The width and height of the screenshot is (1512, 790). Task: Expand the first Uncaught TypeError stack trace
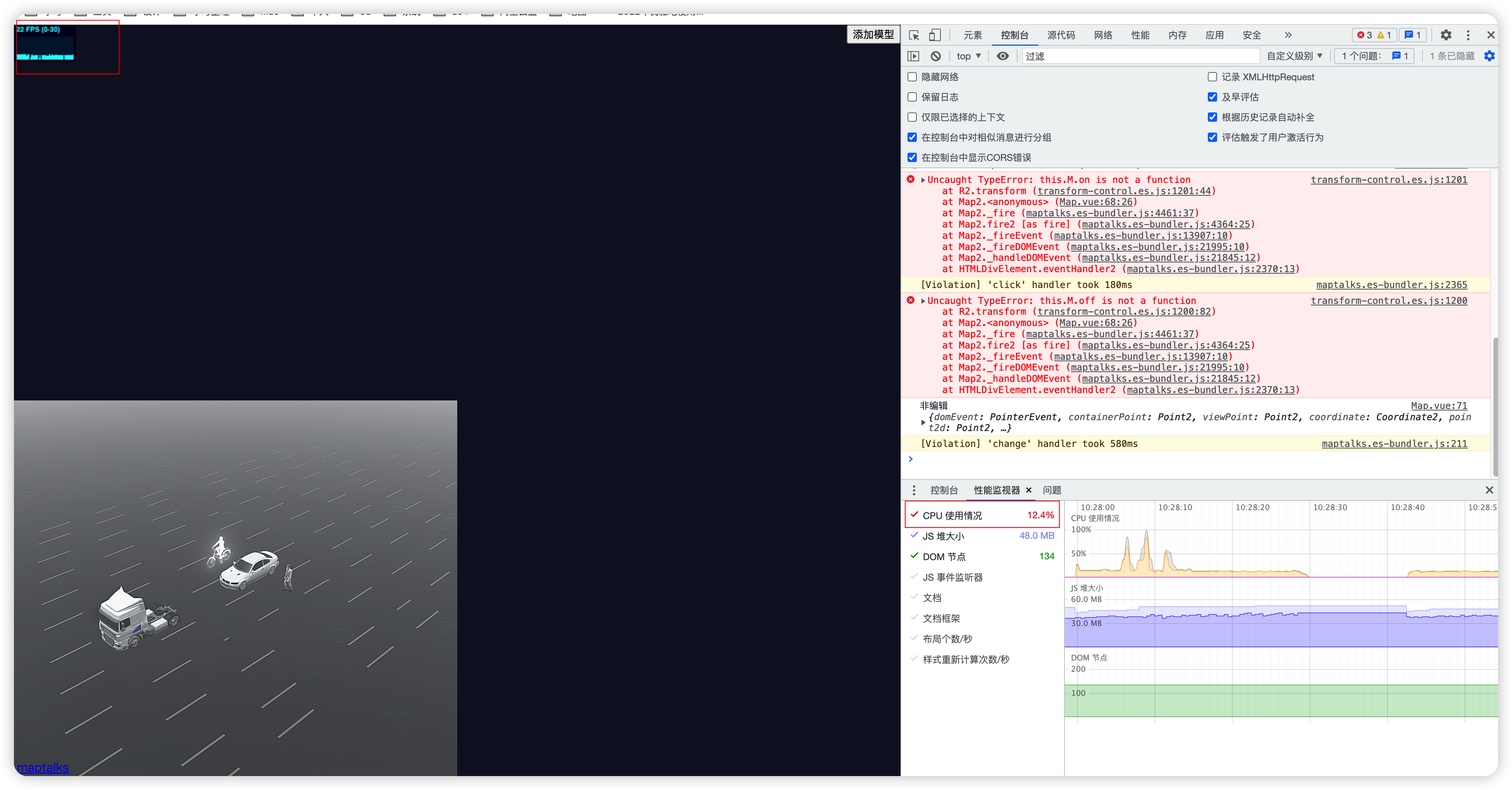tap(923, 180)
